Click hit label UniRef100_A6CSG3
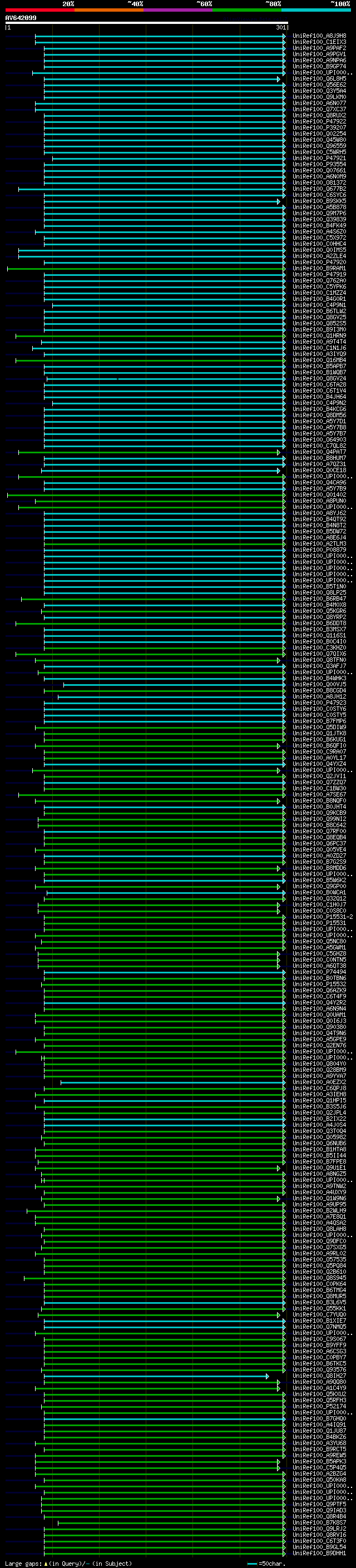Image resolution: width=356 pixels, height=1568 pixels. point(319,1351)
